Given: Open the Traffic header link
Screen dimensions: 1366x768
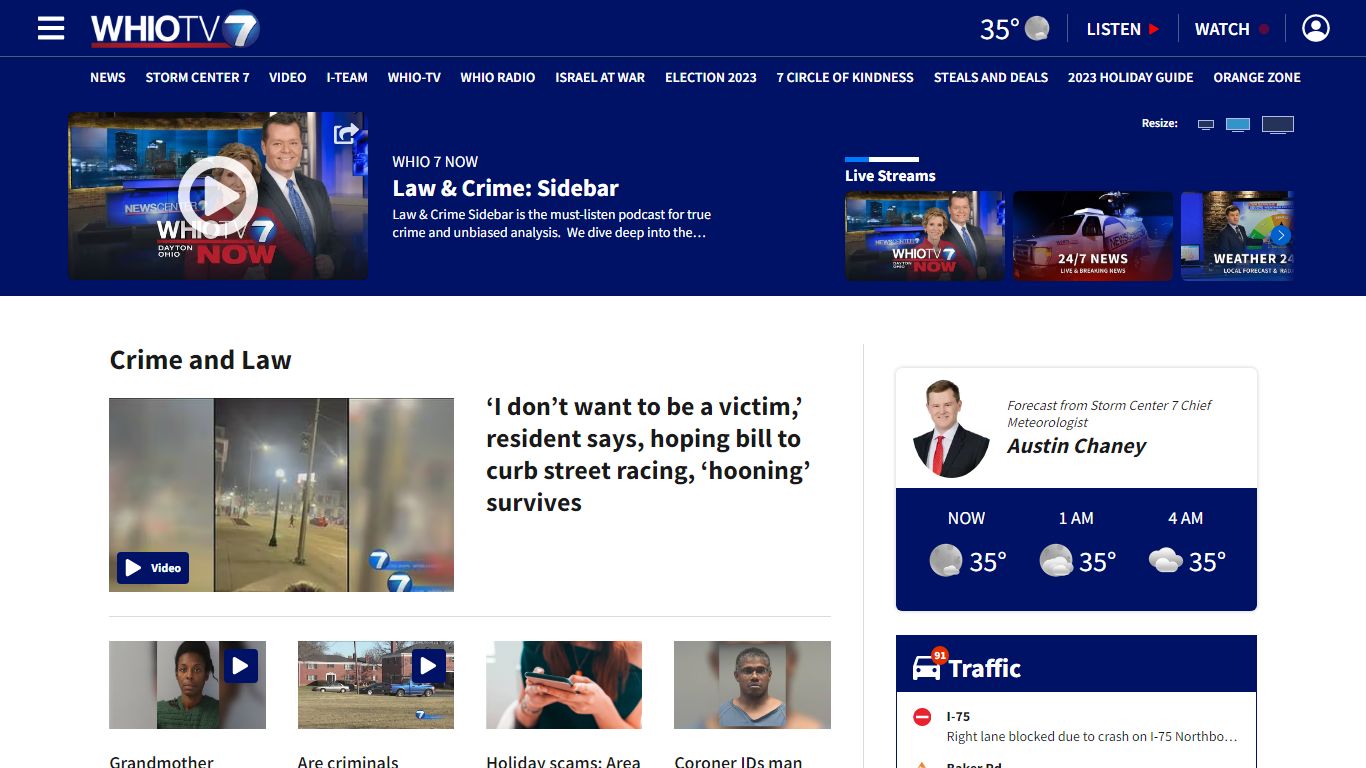Looking at the screenshot, I should click(985, 668).
